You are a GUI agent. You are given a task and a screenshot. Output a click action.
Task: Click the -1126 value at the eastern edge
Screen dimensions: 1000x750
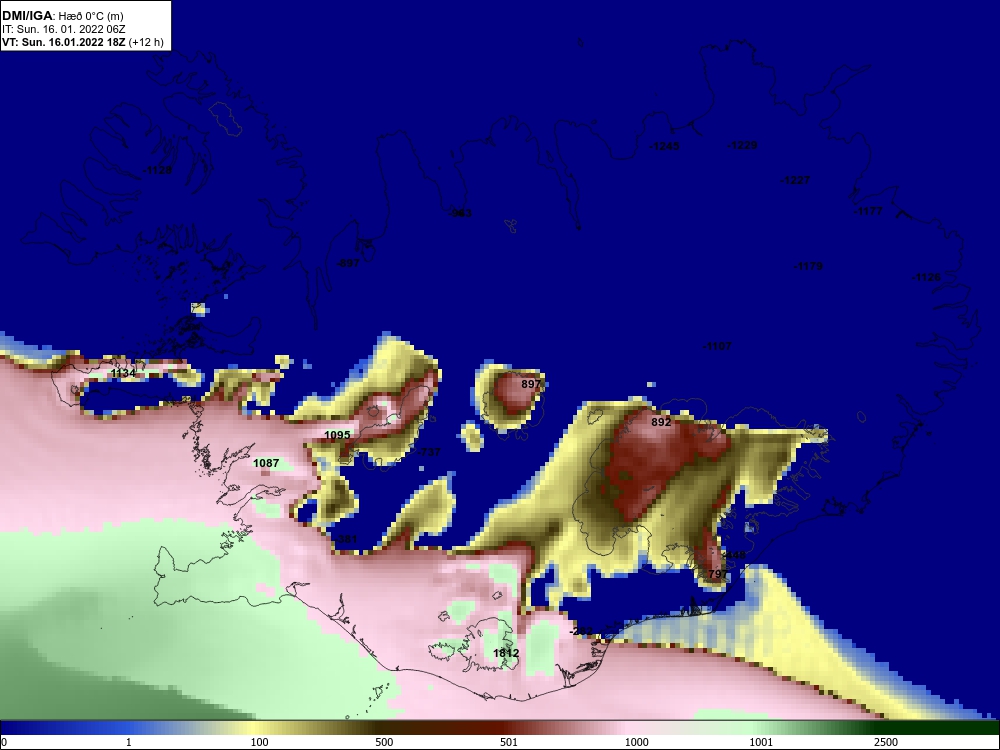926,277
